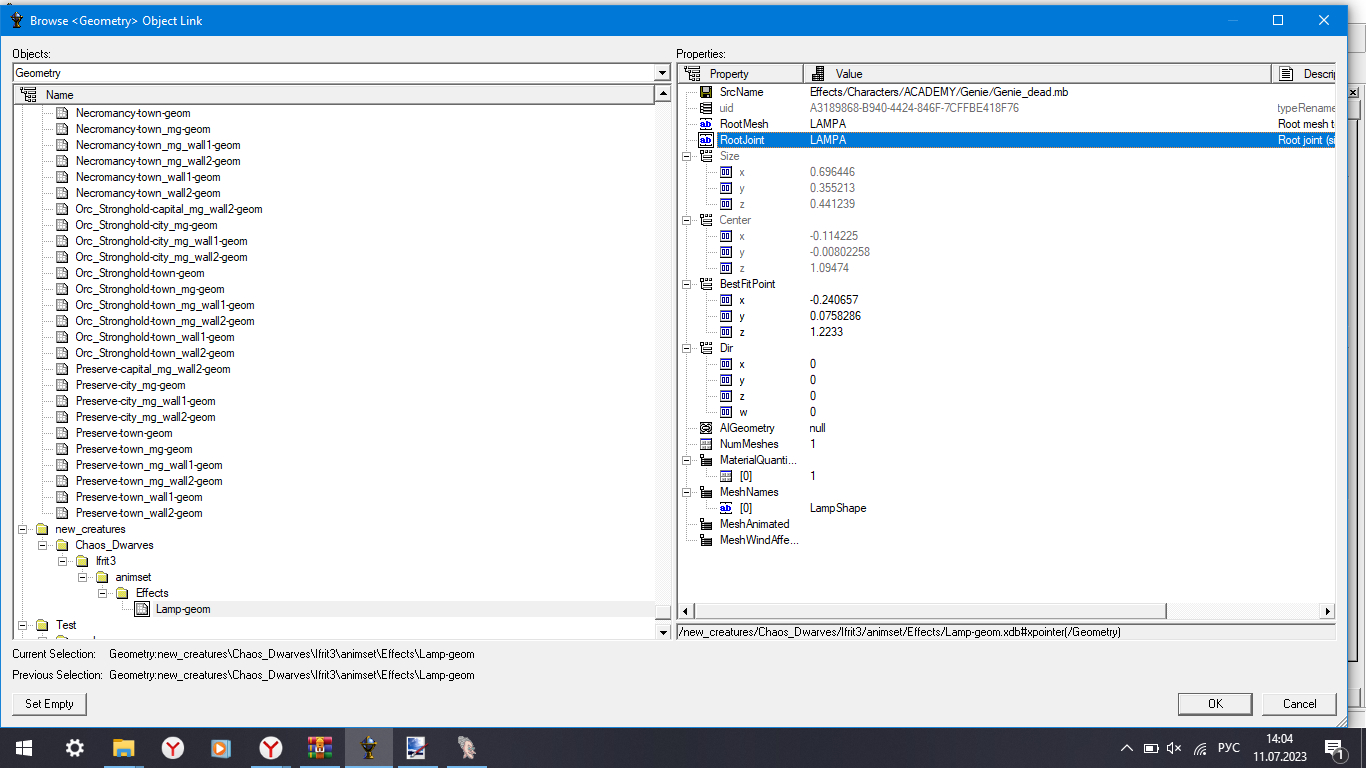Click the Property column header
This screenshot has height=768, width=1366.
(740, 73)
